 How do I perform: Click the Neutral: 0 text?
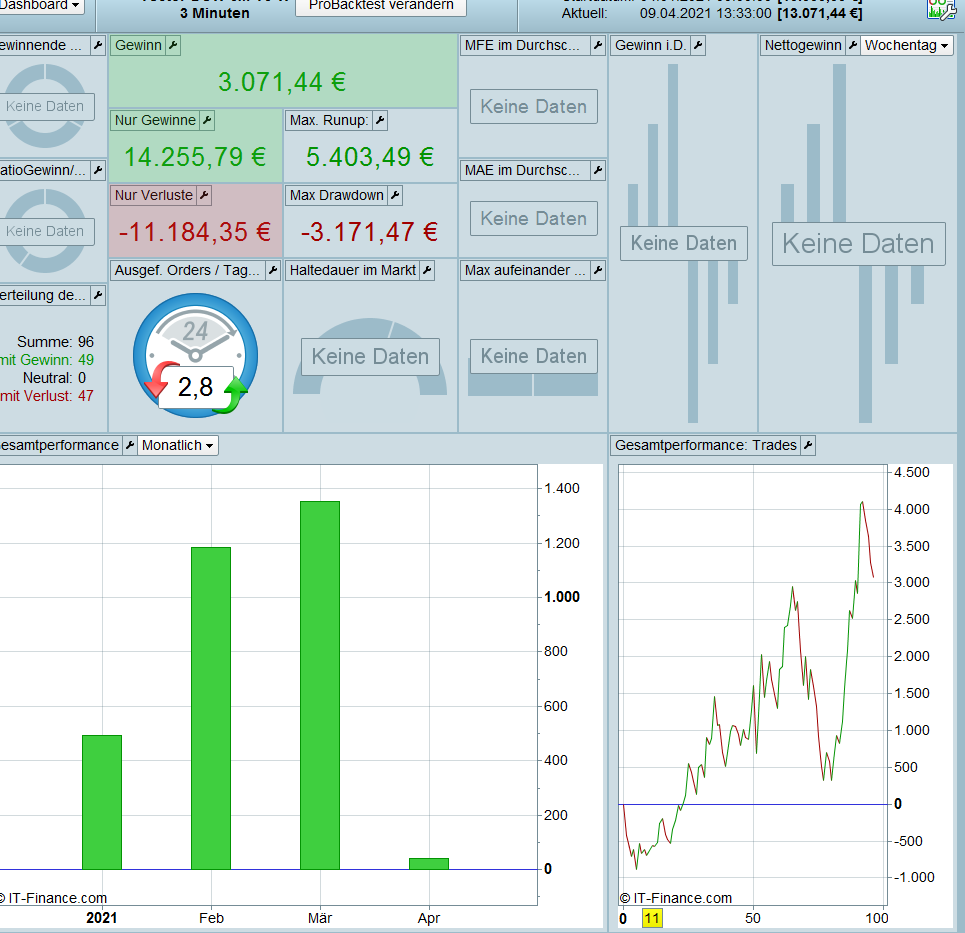(x=54, y=378)
